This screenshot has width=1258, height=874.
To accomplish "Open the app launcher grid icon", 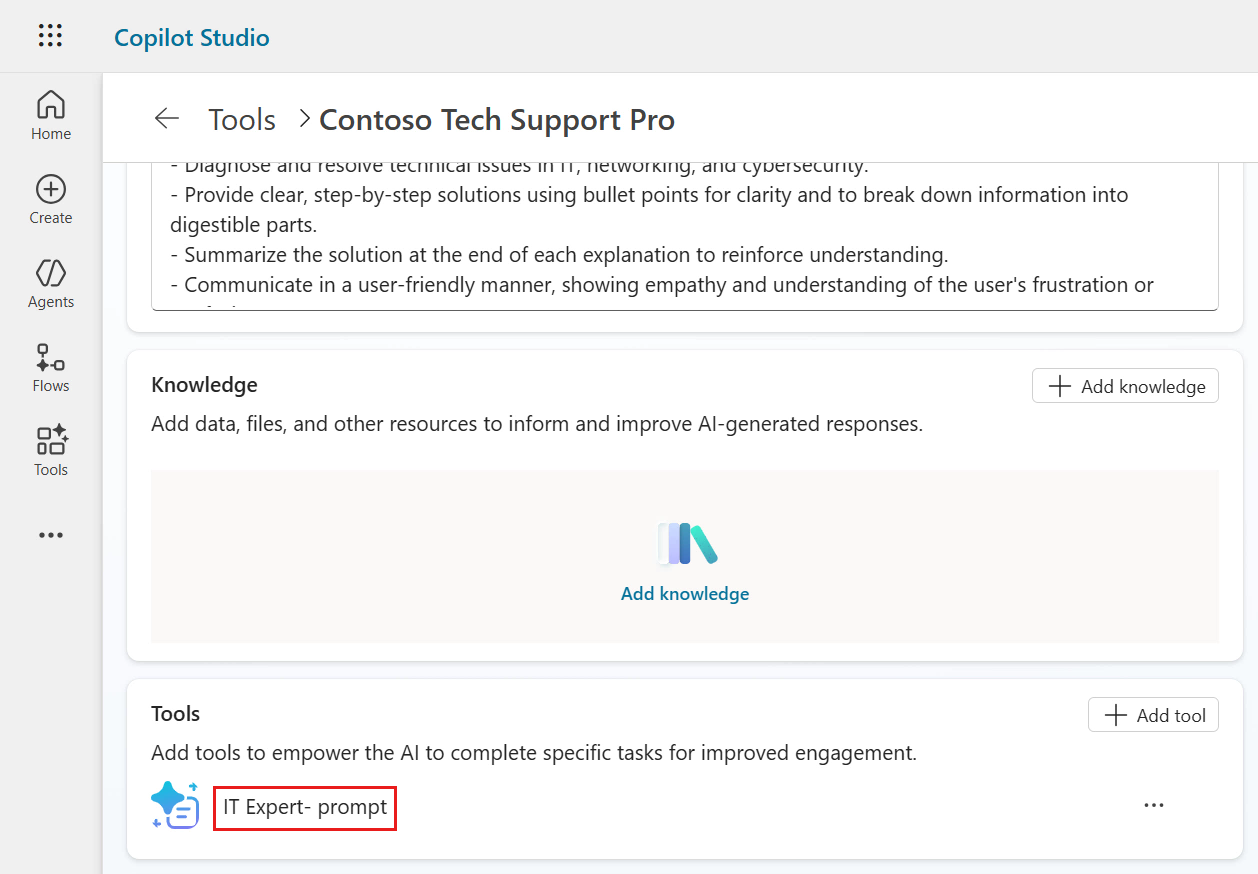I will [50, 37].
